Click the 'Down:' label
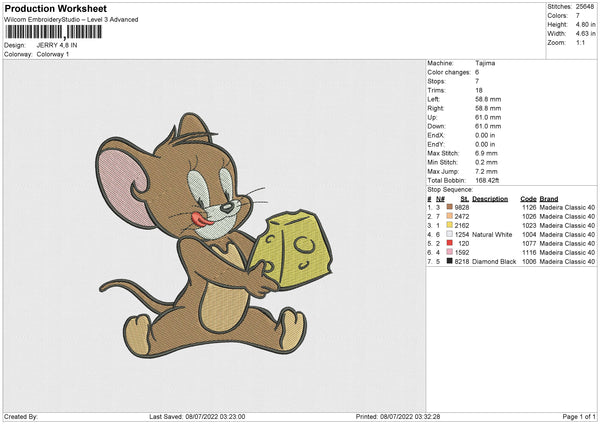Viewport: 600px width, 424px height. pyautogui.click(x=437, y=126)
